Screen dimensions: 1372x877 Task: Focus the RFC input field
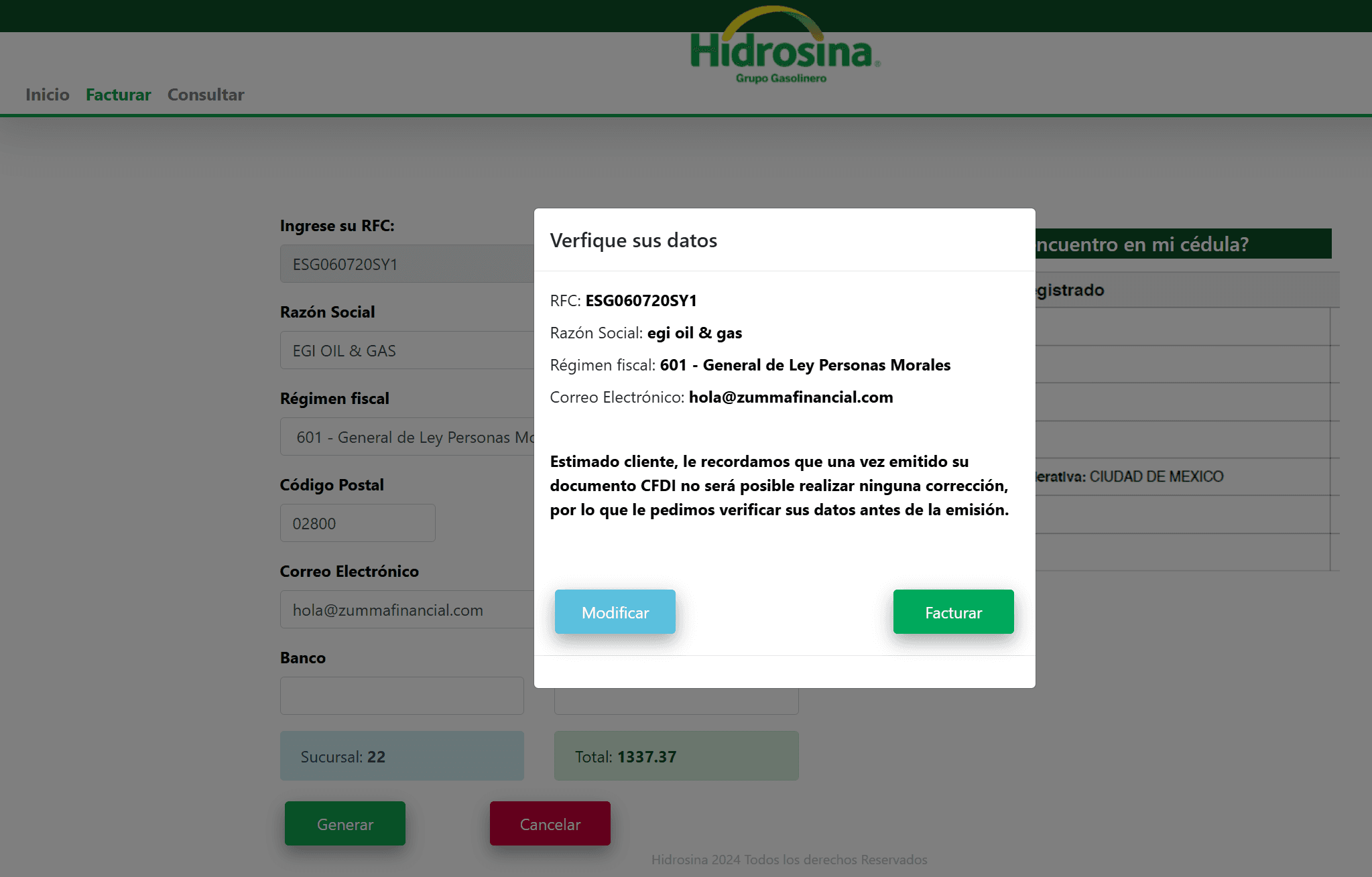[408, 264]
